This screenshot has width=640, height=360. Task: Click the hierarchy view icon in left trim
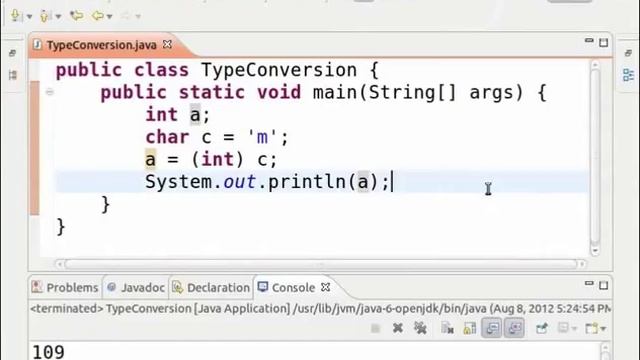(13, 75)
